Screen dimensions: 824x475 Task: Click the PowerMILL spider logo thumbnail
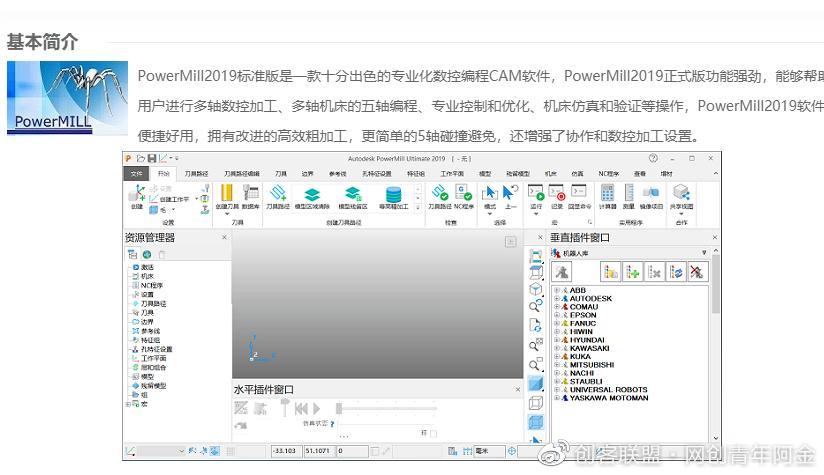click(x=67, y=98)
